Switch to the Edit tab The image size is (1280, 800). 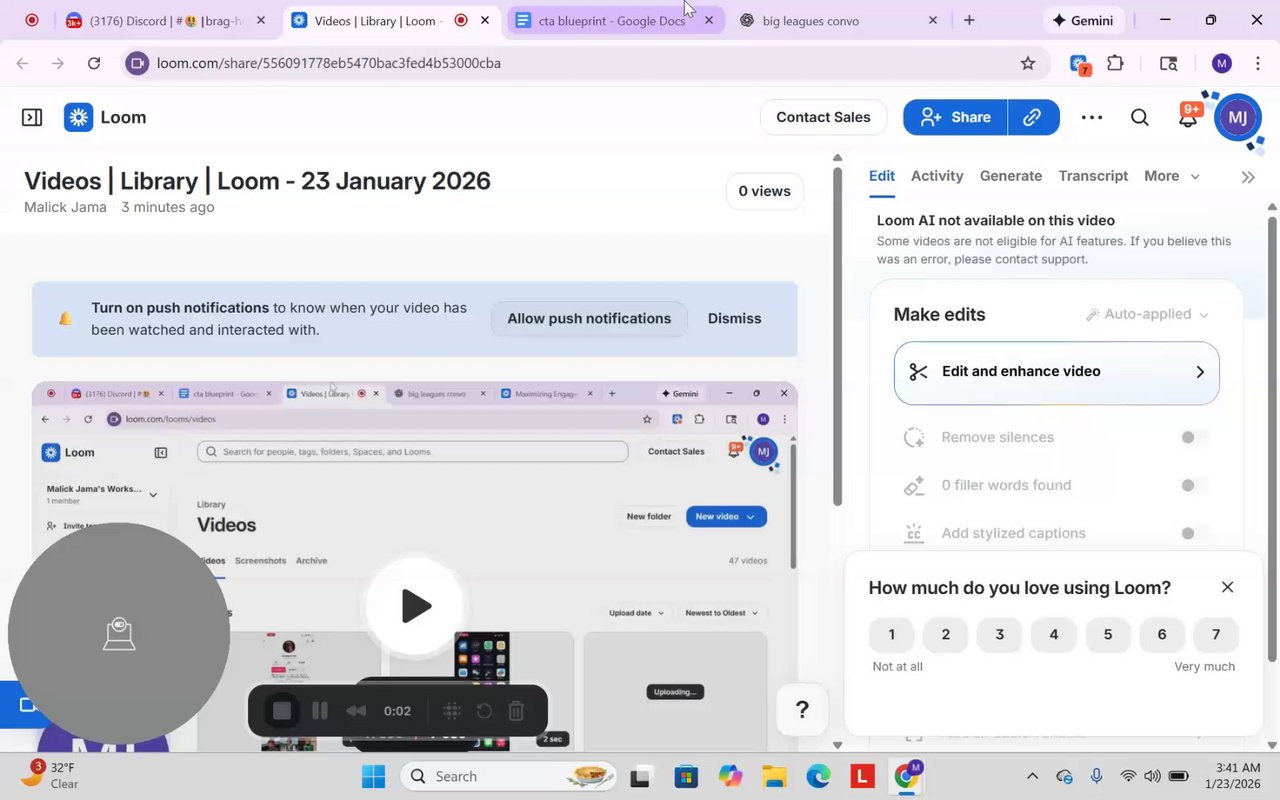882,176
